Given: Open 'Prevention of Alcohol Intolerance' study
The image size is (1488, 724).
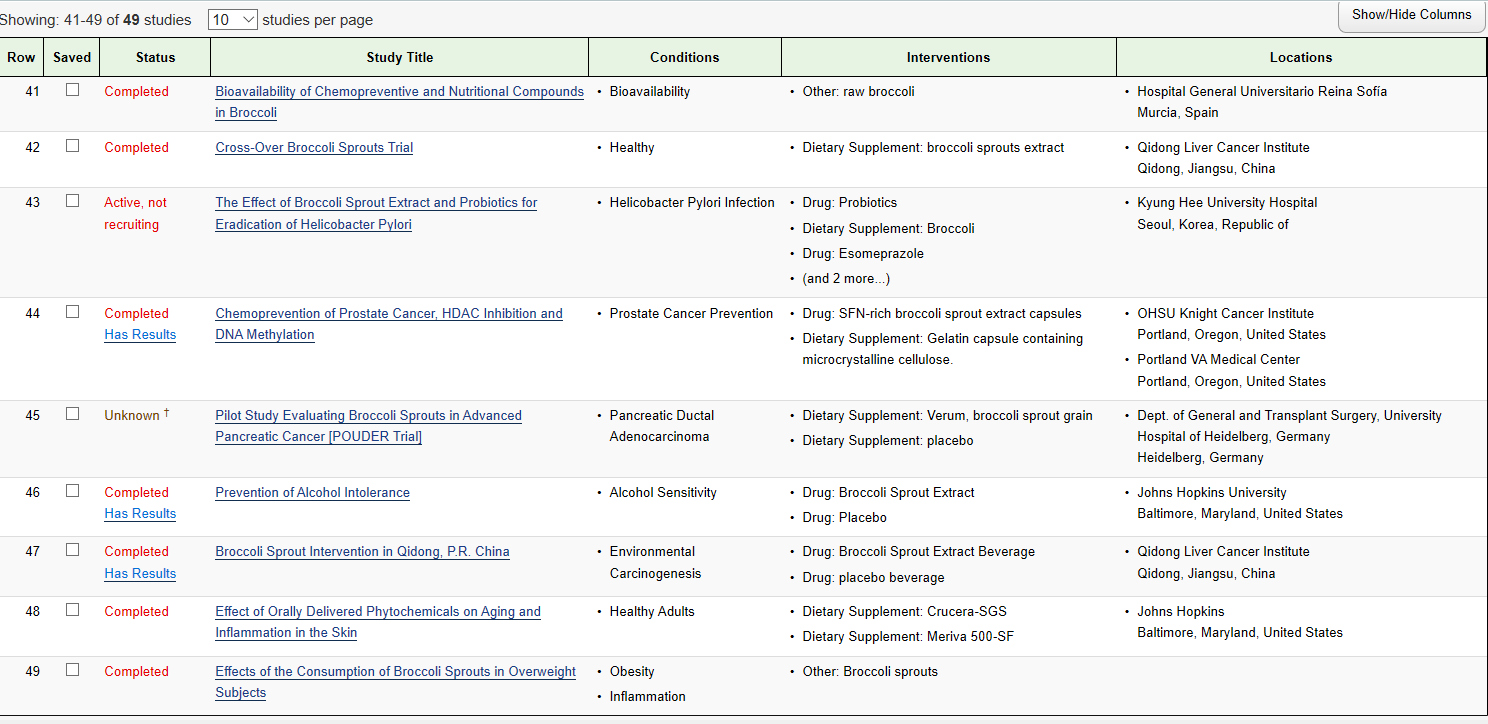Looking at the screenshot, I should pyautogui.click(x=312, y=492).
